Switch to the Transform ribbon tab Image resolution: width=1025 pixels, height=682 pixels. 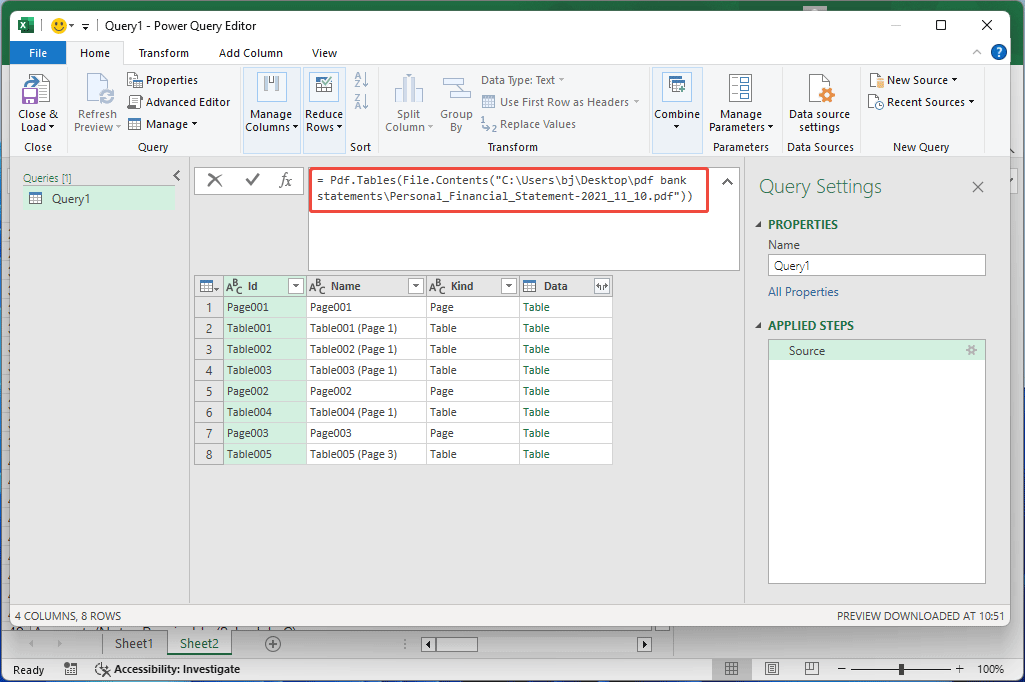(x=163, y=52)
